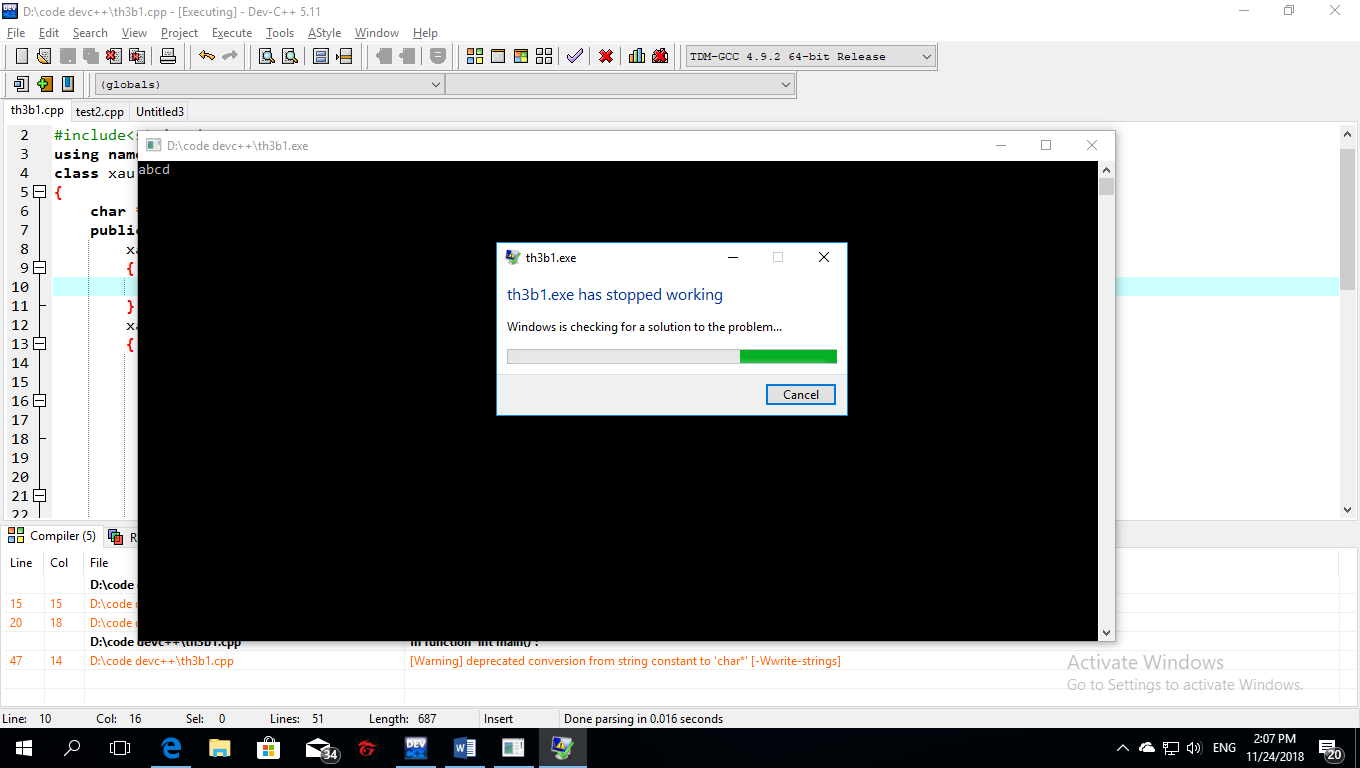Open Microsoft Word from the taskbar
Screen dimensions: 1360x768
pyautogui.click(x=465, y=747)
